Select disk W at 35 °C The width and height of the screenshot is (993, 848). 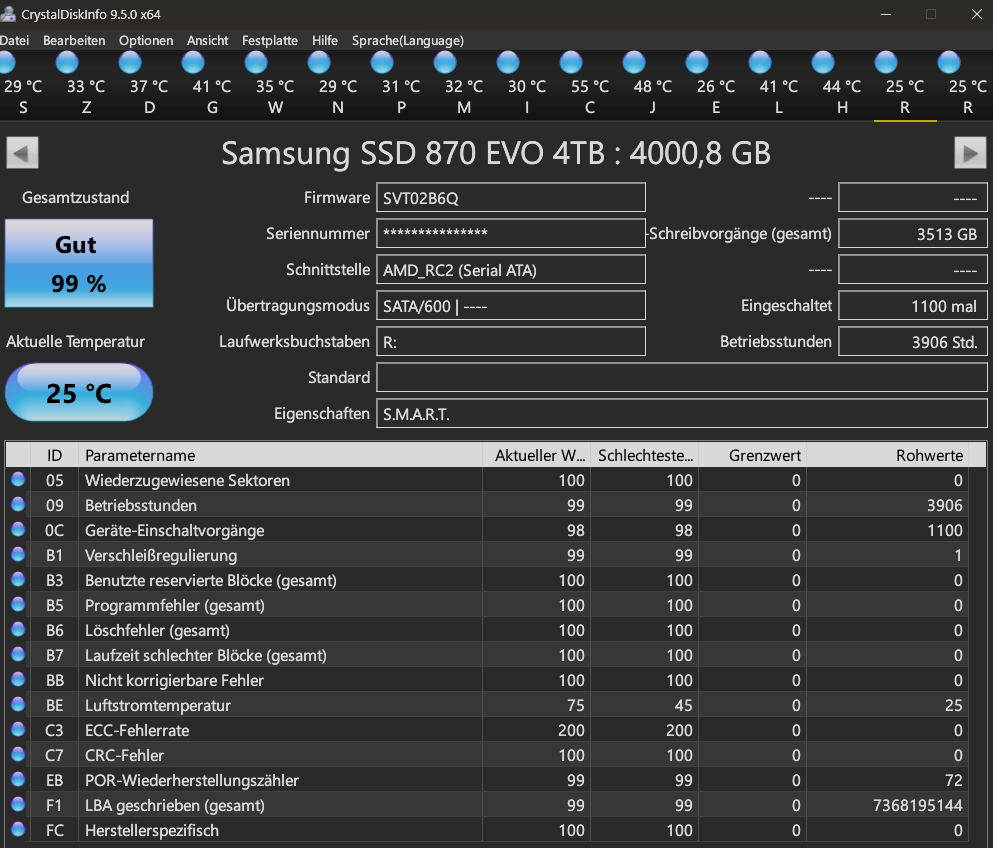[x=275, y=85]
